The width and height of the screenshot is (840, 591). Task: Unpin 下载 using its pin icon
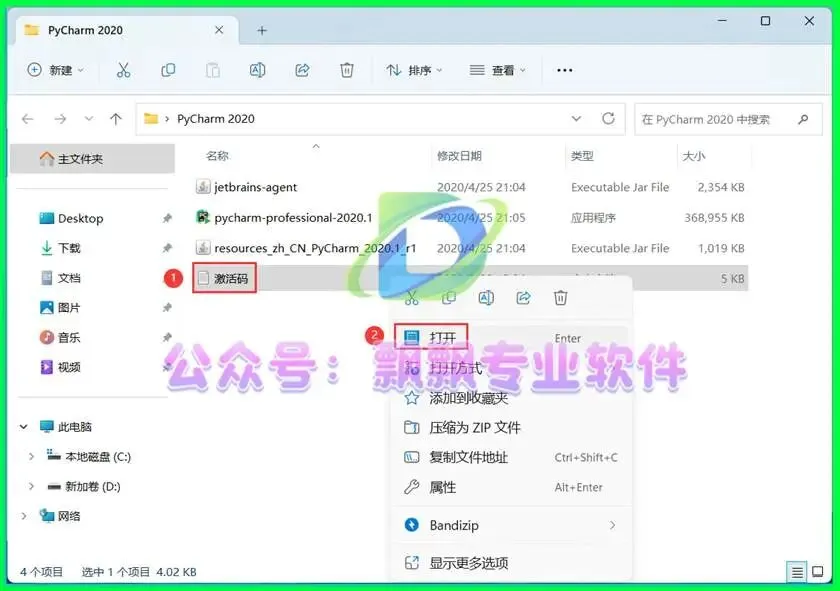click(167, 248)
